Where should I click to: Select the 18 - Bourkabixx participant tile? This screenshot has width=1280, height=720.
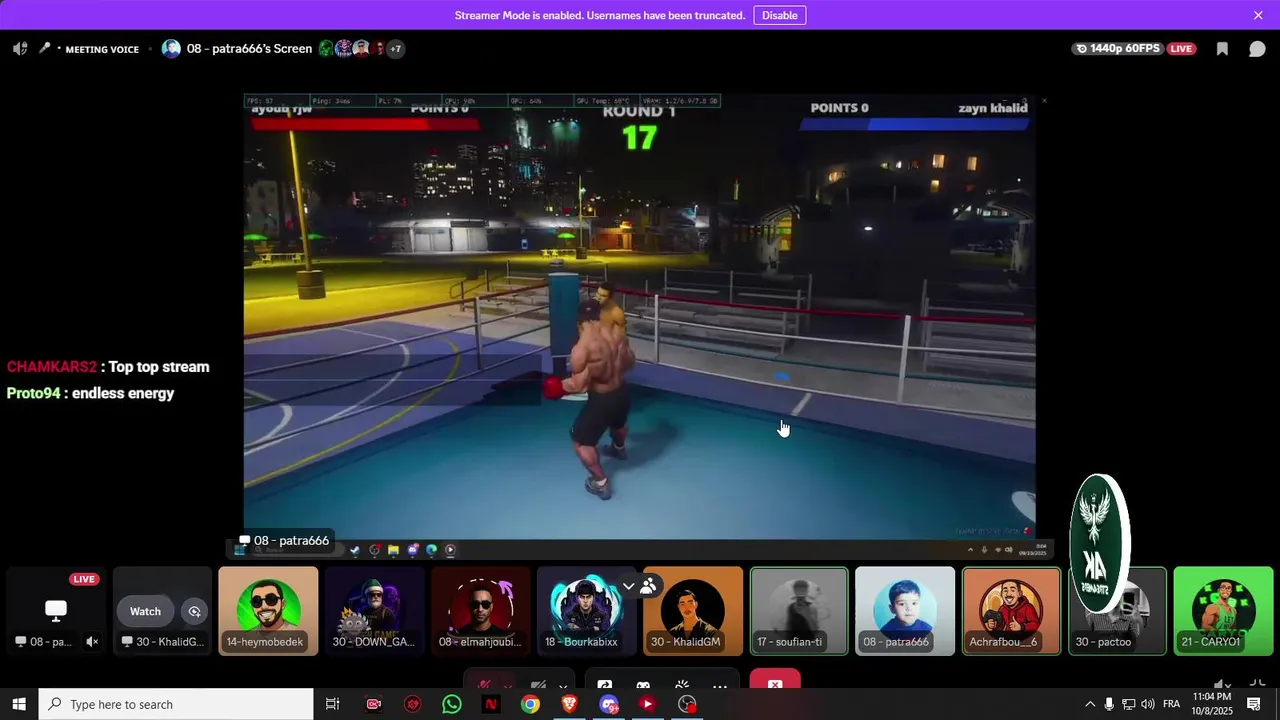pyautogui.click(x=586, y=611)
